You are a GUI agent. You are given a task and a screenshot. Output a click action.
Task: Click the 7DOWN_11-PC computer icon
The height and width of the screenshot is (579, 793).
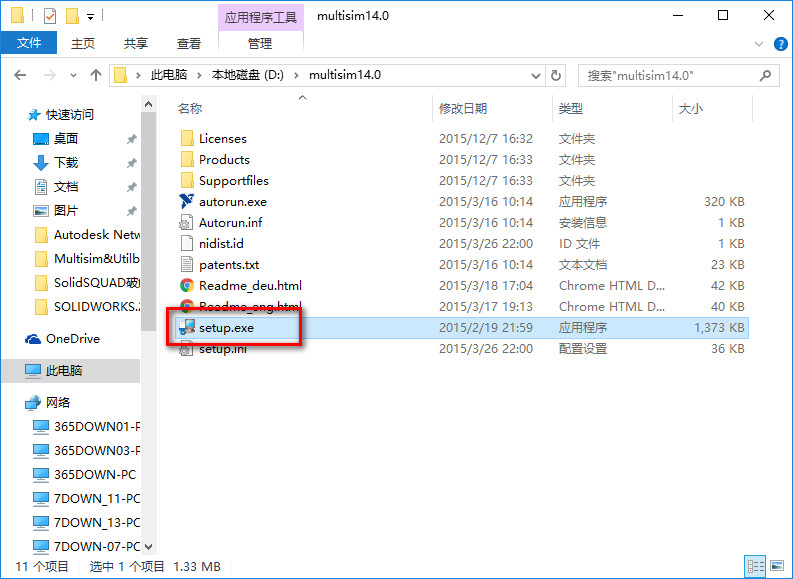41,499
